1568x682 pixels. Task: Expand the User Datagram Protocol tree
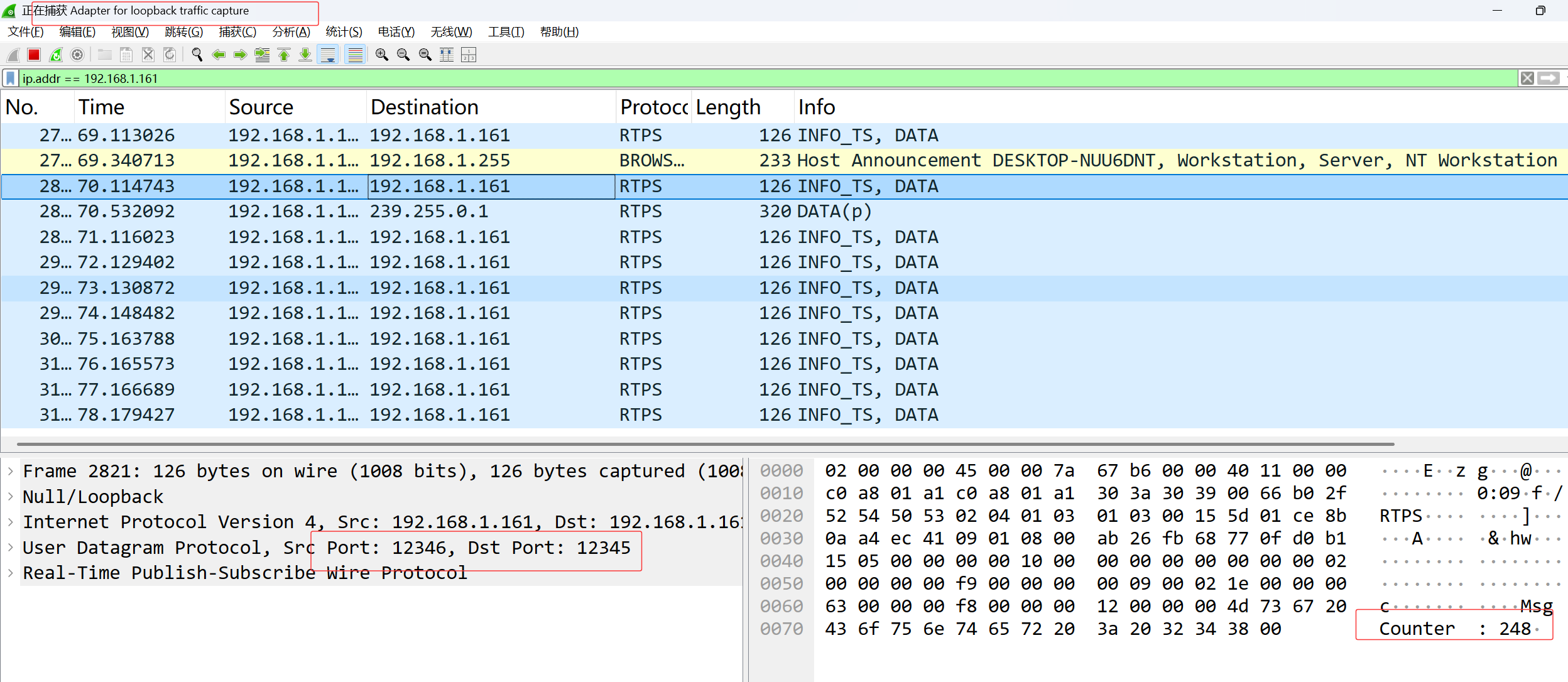point(11,548)
